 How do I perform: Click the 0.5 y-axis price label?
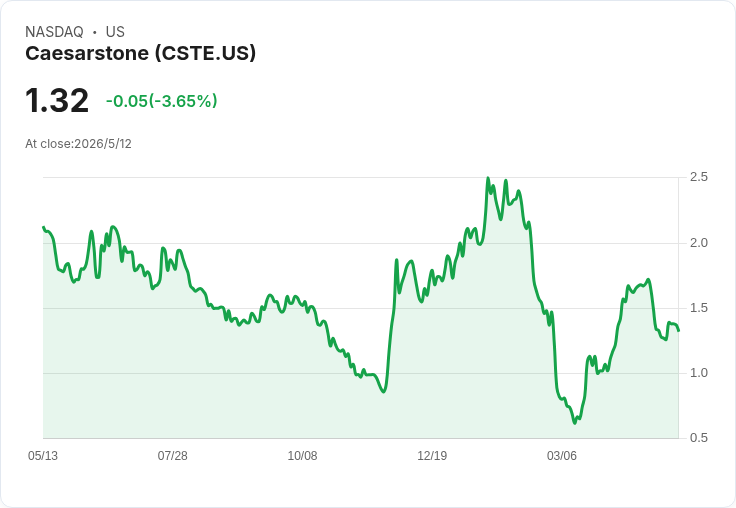pos(698,438)
